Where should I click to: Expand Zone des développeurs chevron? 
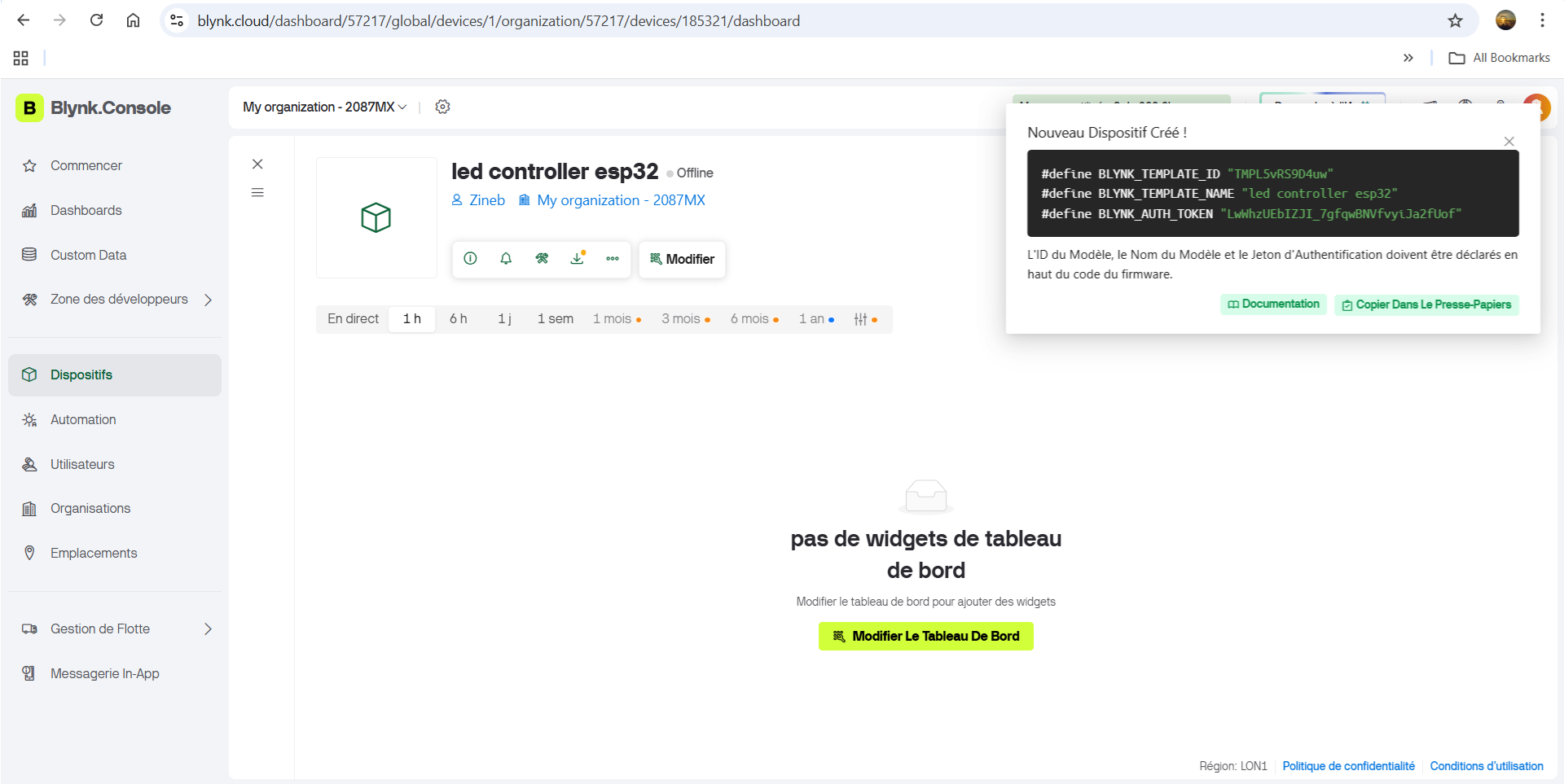(x=209, y=300)
